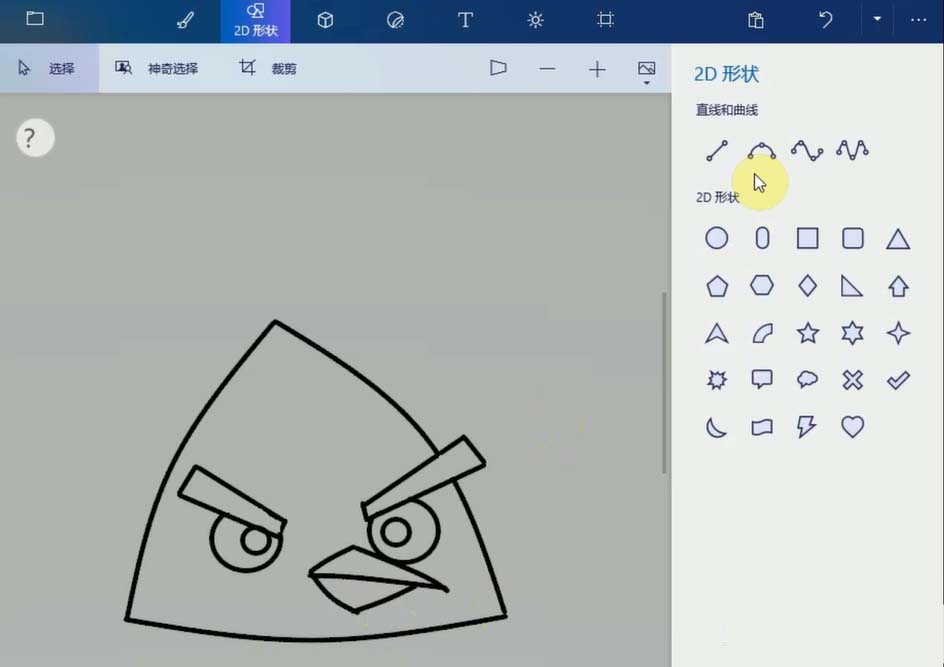Activate the 裁剪 crop tool
Viewport: 944px width, 667px height.
tap(267, 68)
